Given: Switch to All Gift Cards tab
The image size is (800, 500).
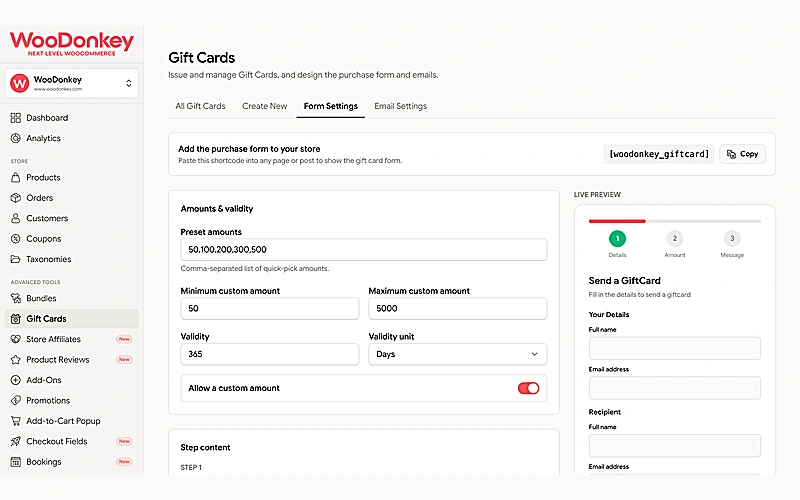Looking at the screenshot, I should point(201,106).
